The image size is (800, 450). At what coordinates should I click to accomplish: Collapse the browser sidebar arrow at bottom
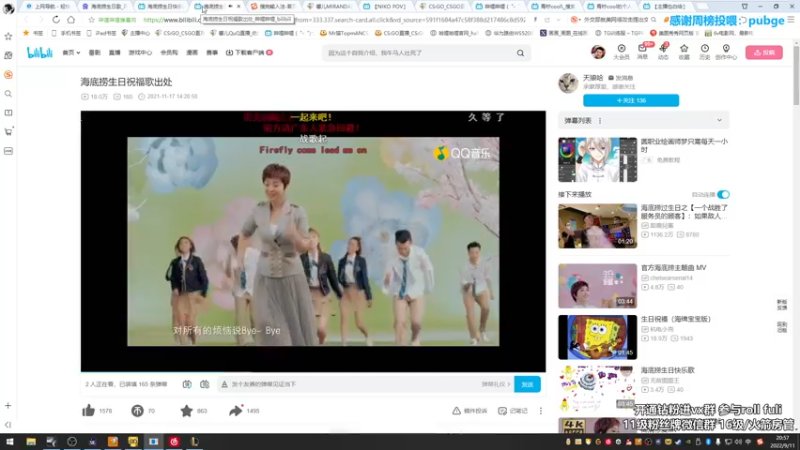(x=8, y=424)
